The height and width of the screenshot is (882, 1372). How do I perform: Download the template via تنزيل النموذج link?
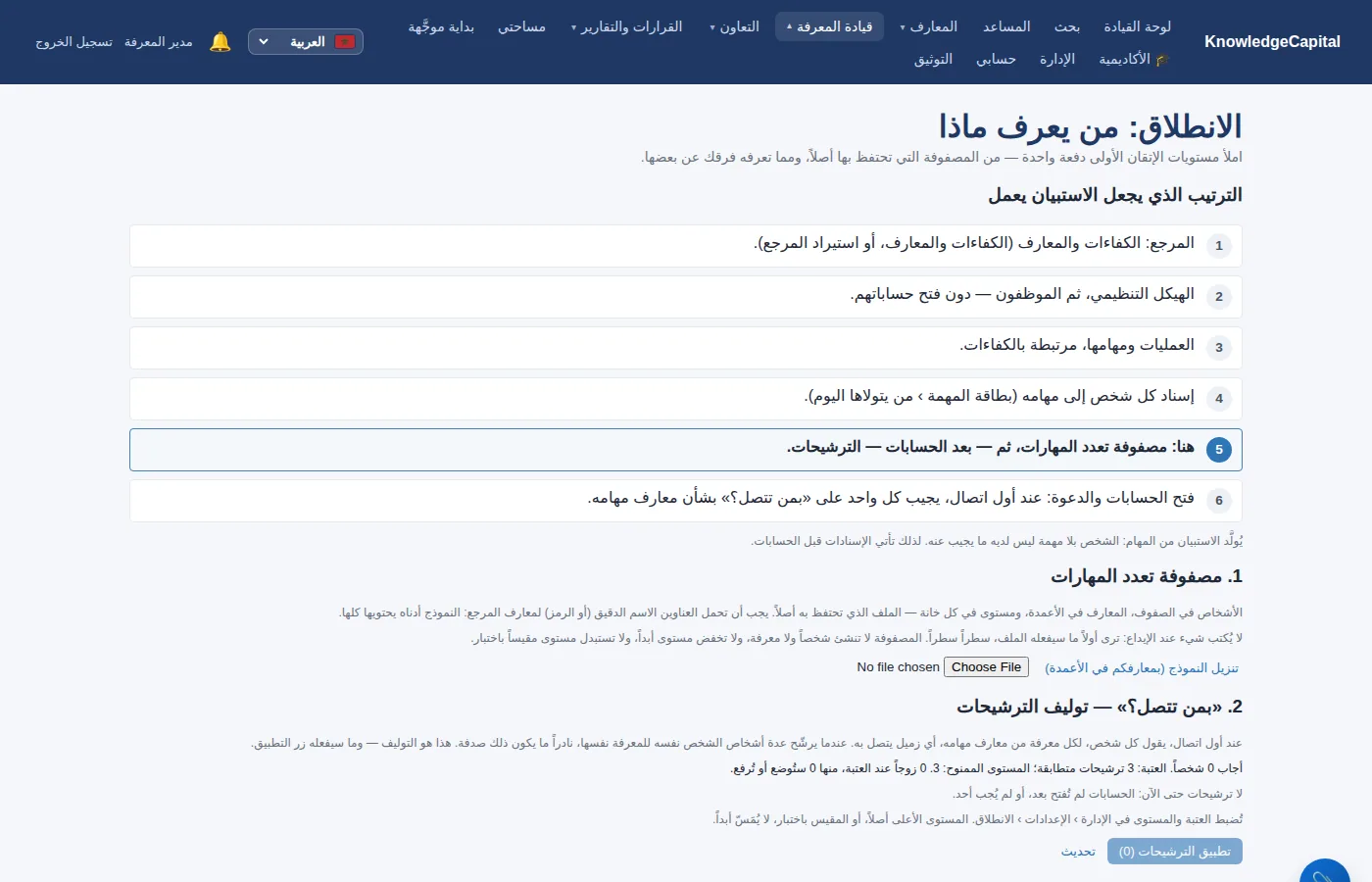coord(1142,668)
